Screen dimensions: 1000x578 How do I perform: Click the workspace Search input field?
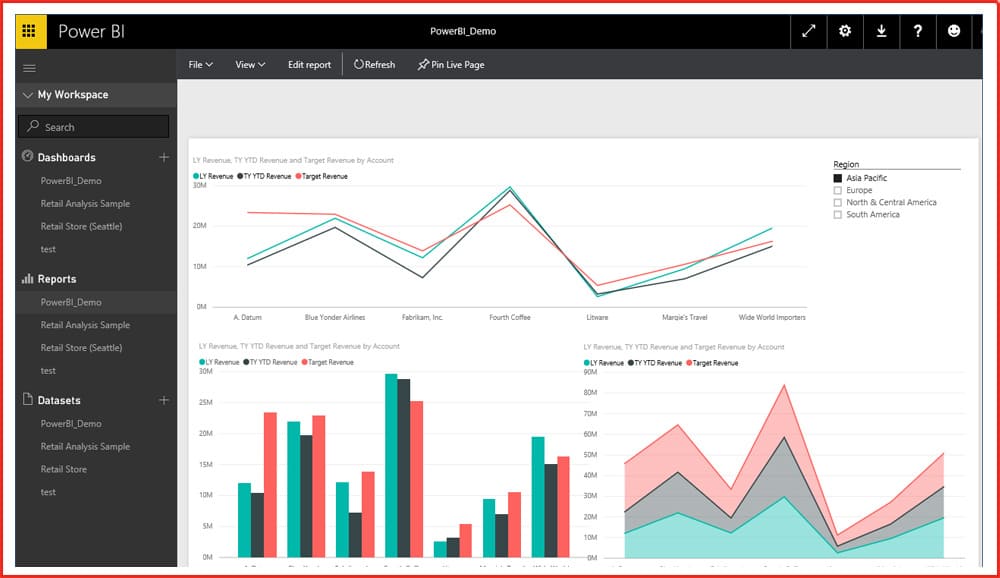(x=93, y=127)
